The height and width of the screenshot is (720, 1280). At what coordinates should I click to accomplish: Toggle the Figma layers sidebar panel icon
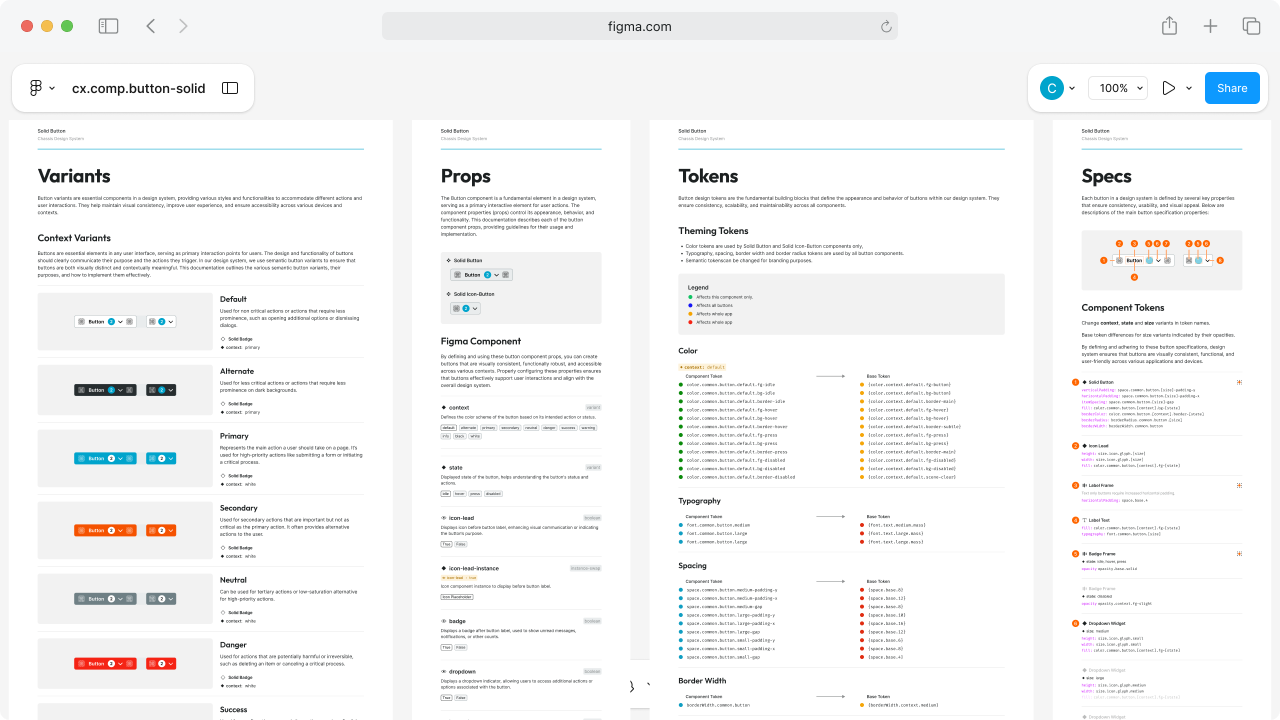click(x=230, y=88)
